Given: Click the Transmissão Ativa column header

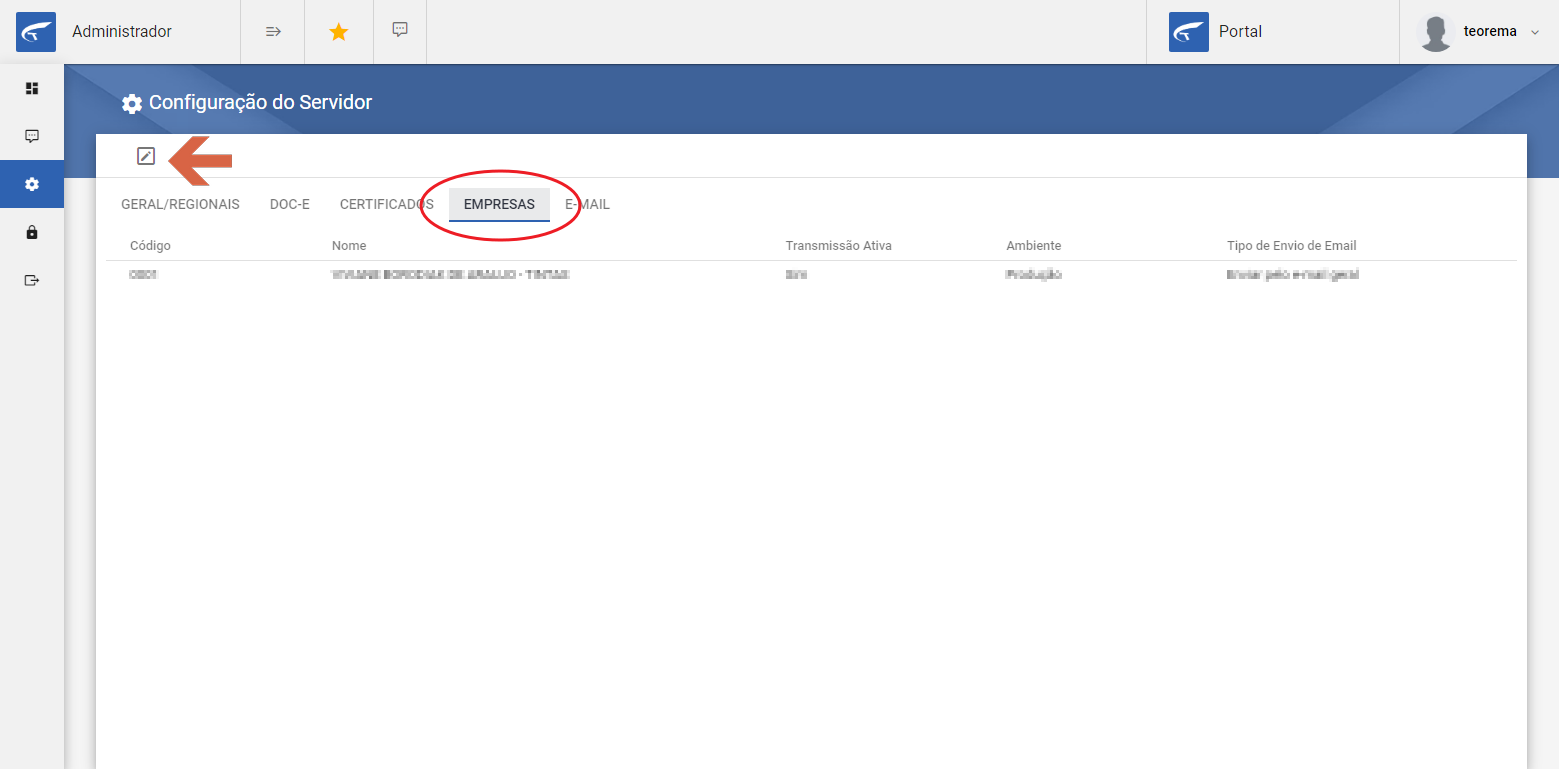Looking at the screenshot, I should (x=838, y=246).
